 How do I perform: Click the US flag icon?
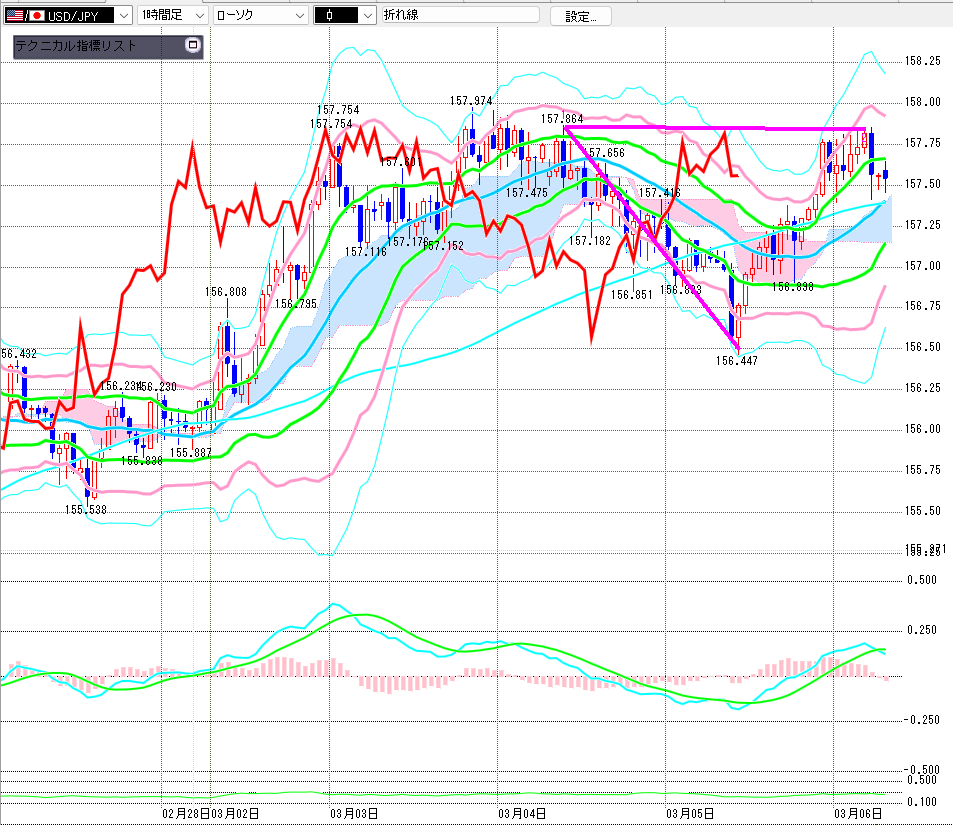tap(12, 15)
